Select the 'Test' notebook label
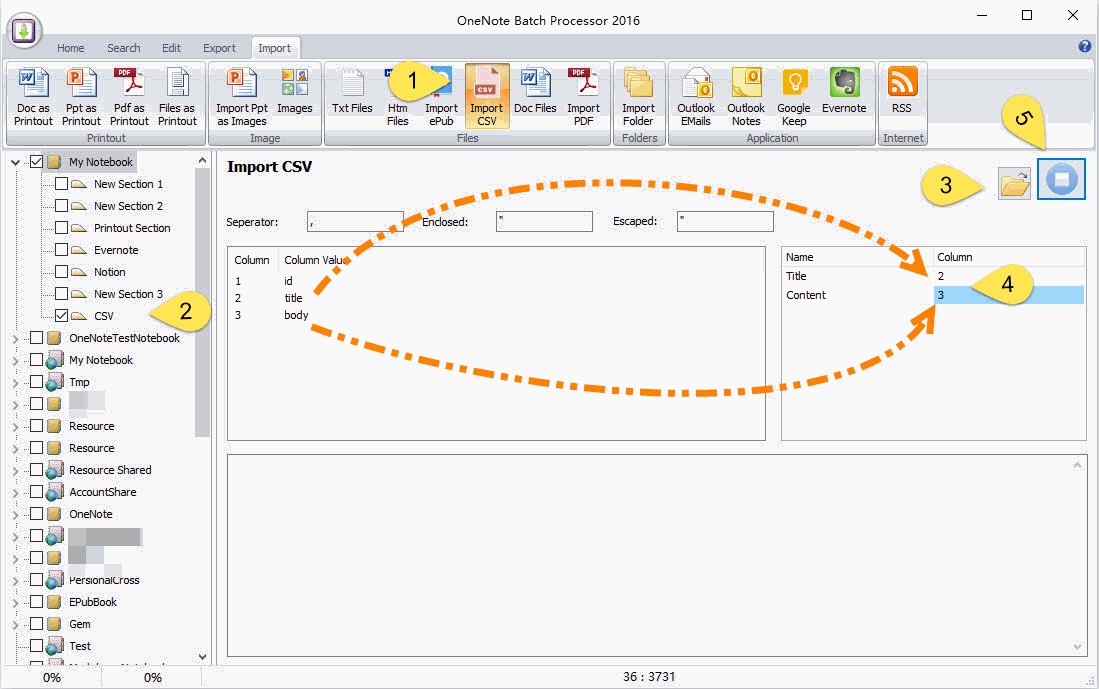This screenshot has width=1099, height=689. (80, 646)
